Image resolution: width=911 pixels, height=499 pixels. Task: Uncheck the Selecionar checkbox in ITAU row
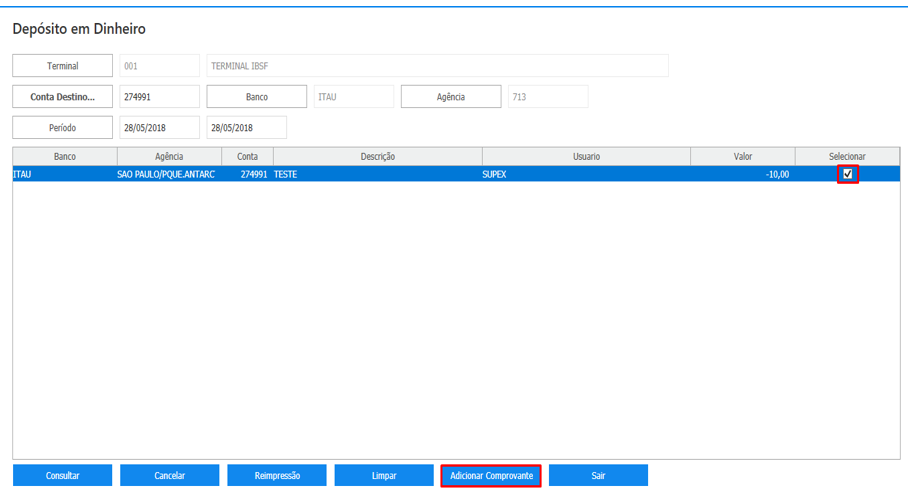point(848,174)
